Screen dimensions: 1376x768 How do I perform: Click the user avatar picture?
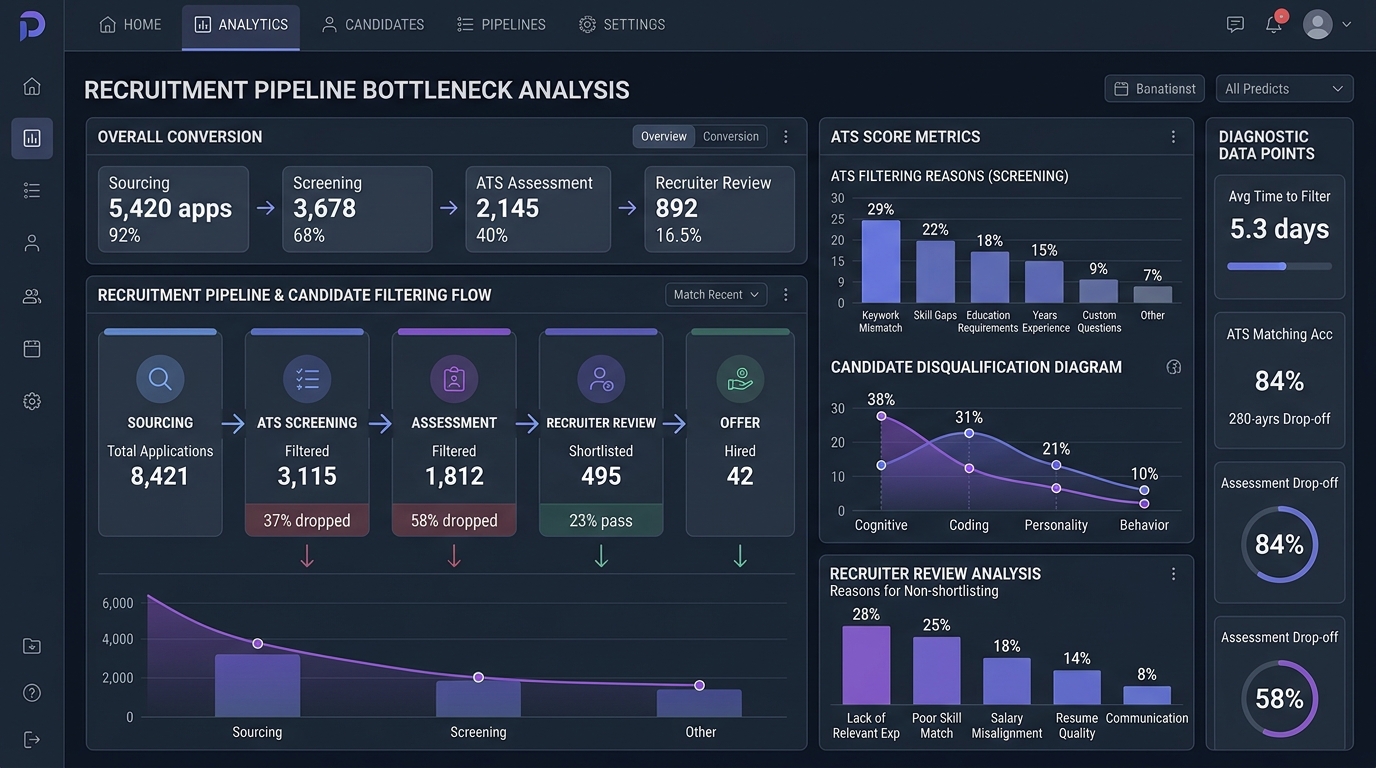(1318, 24)
